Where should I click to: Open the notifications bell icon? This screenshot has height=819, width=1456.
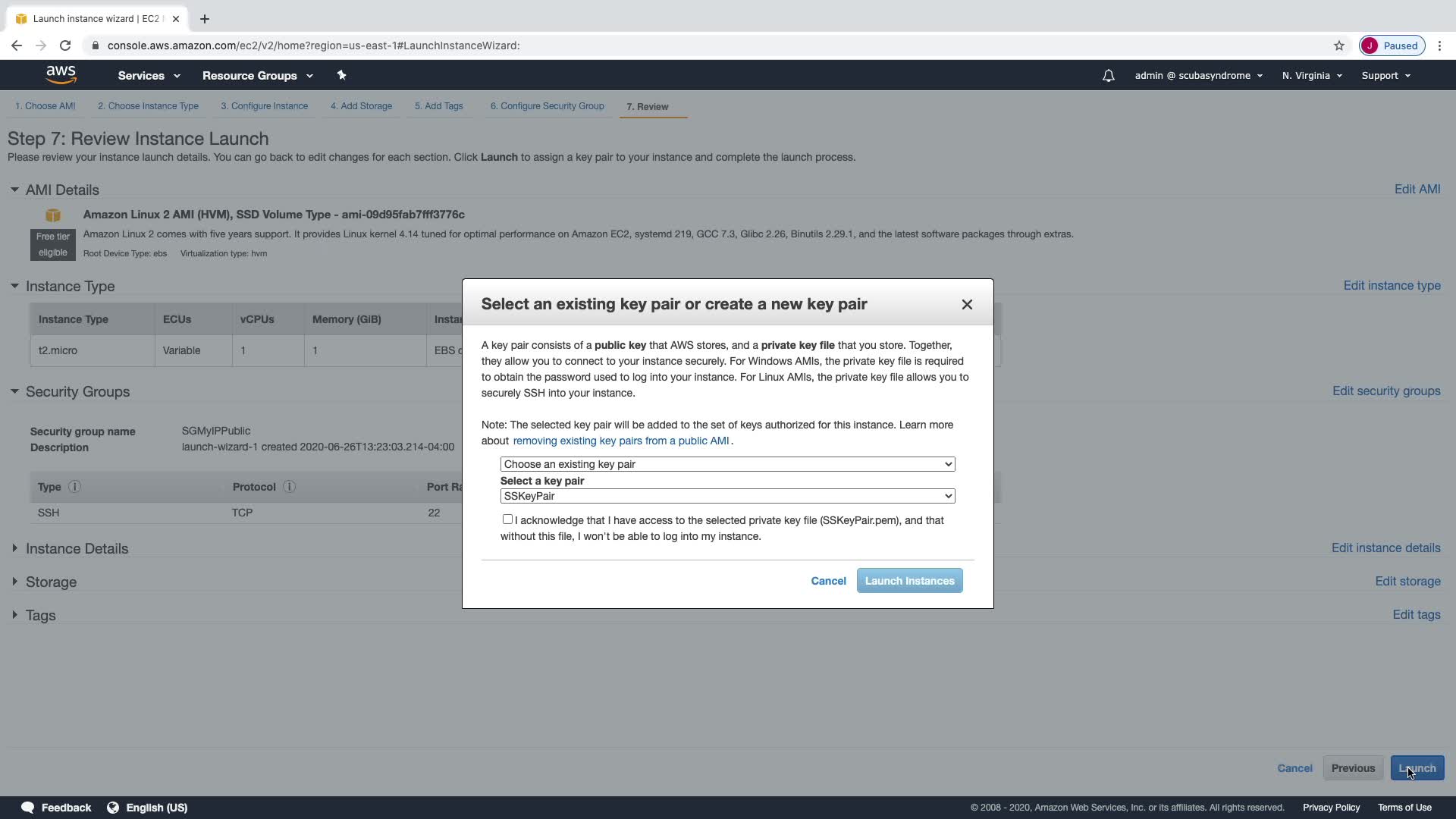tap(1108, 76)
